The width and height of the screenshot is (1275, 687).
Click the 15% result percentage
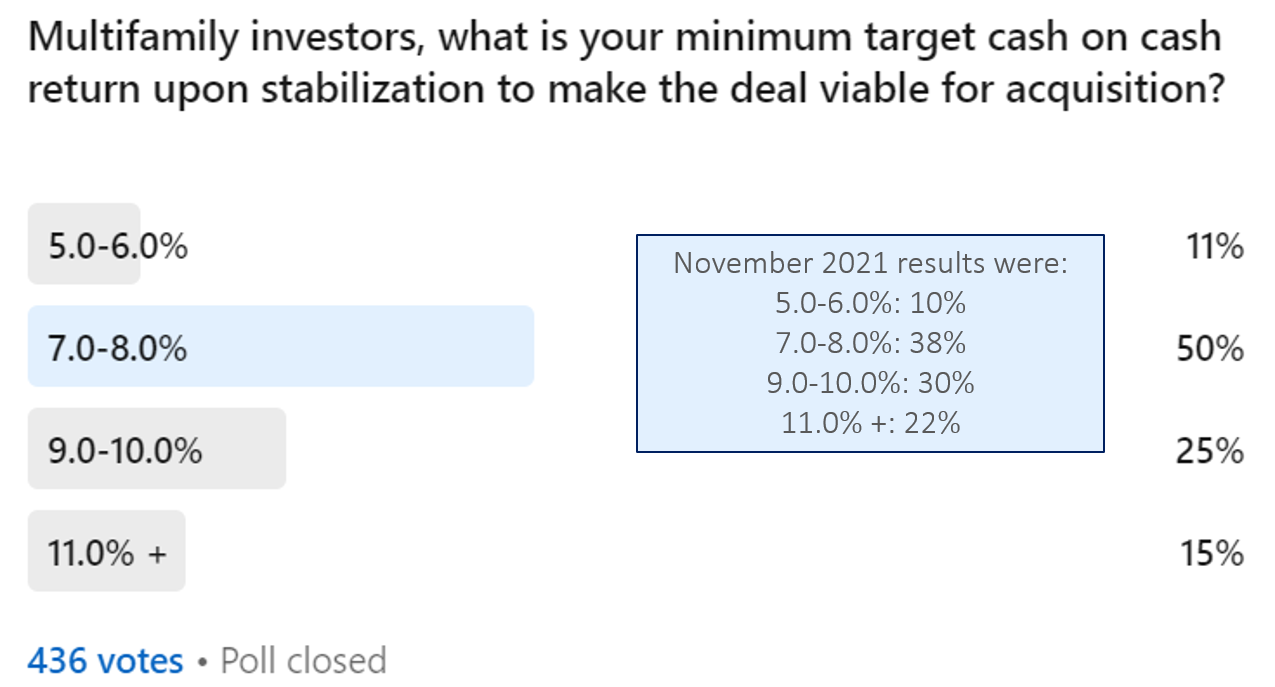[x=1212, y=553]
